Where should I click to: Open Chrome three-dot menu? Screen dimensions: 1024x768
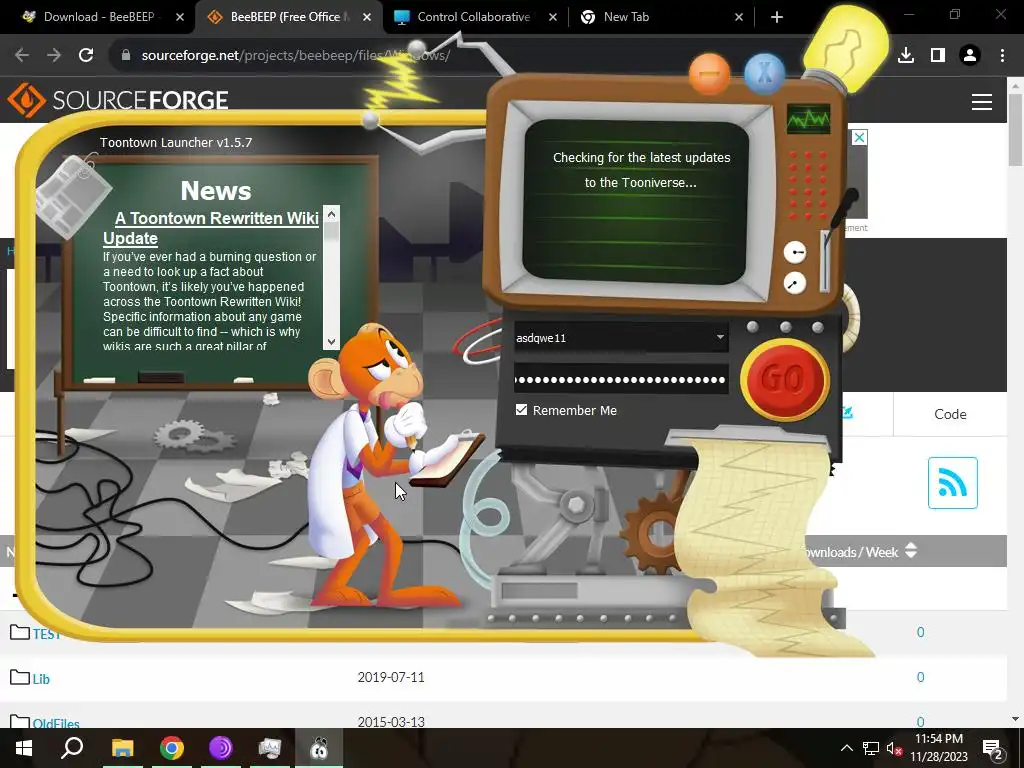pyautogui.click(x=1002, y=55)
